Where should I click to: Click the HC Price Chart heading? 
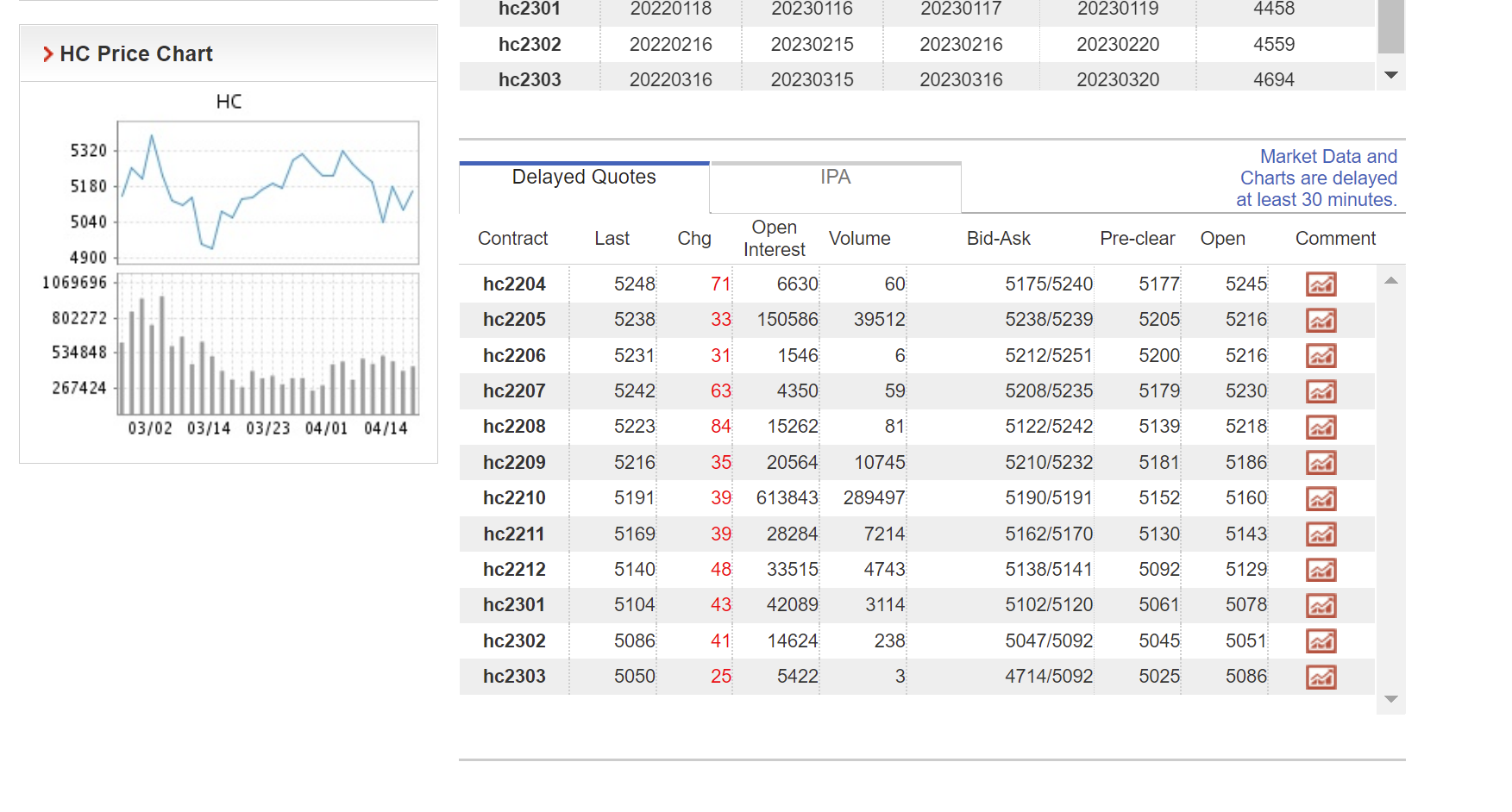136,54
